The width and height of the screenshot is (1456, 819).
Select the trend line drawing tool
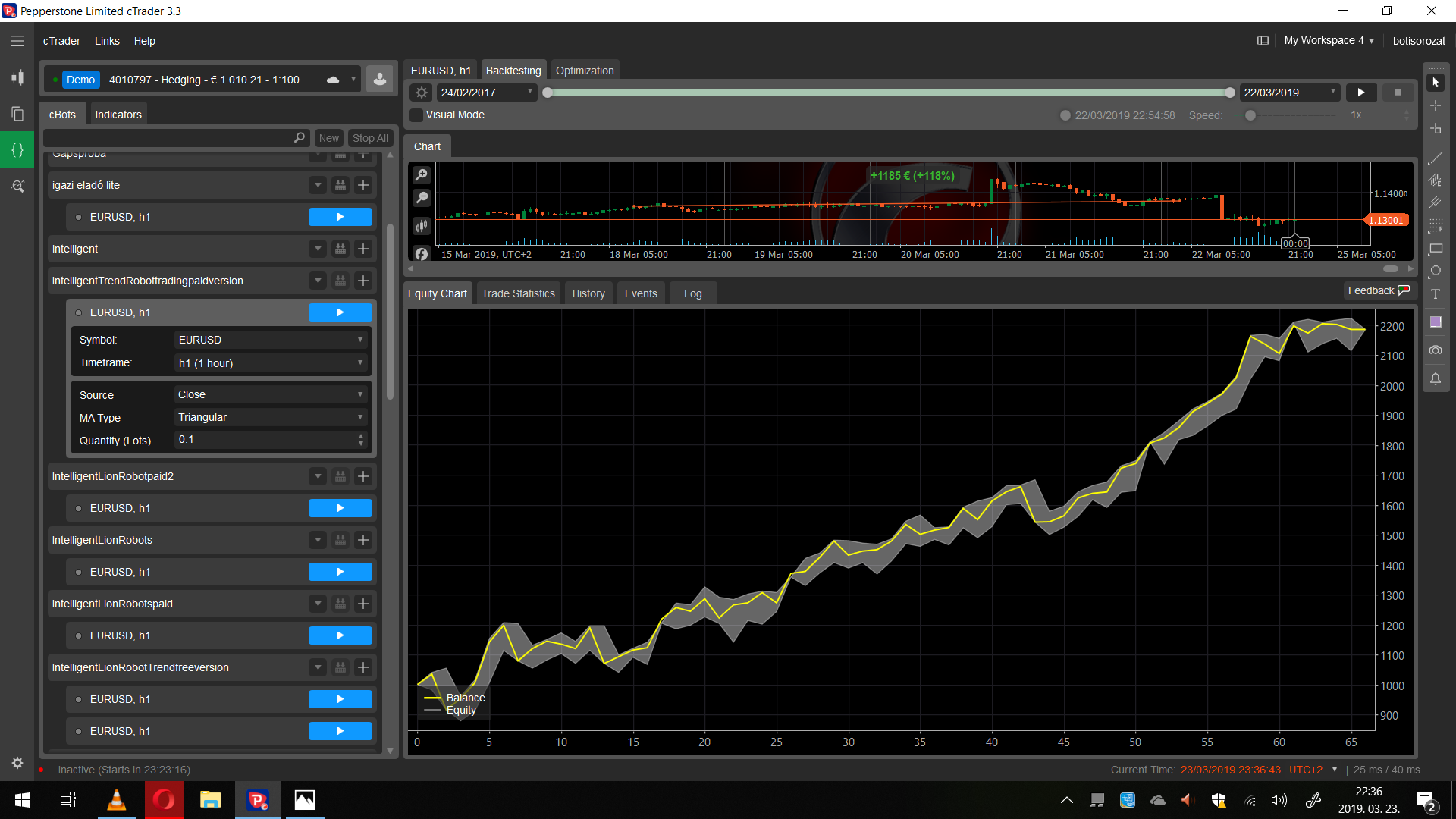click(x=1436, y=158)
